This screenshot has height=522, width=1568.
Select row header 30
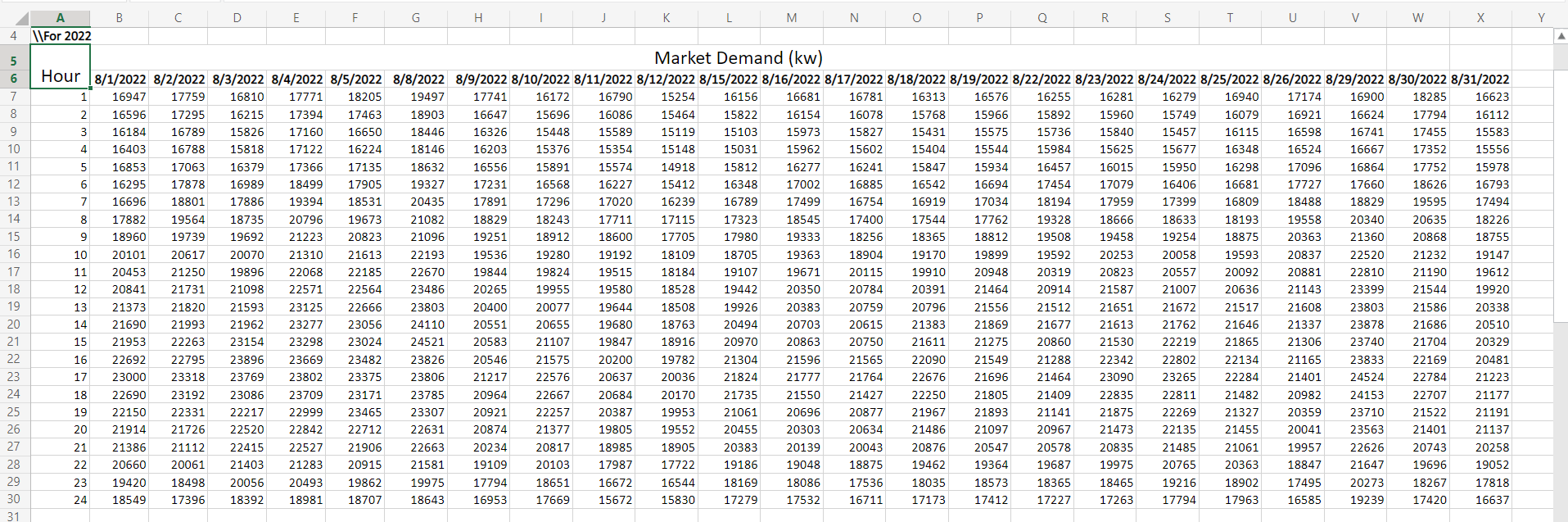click(x=14, y=499)
